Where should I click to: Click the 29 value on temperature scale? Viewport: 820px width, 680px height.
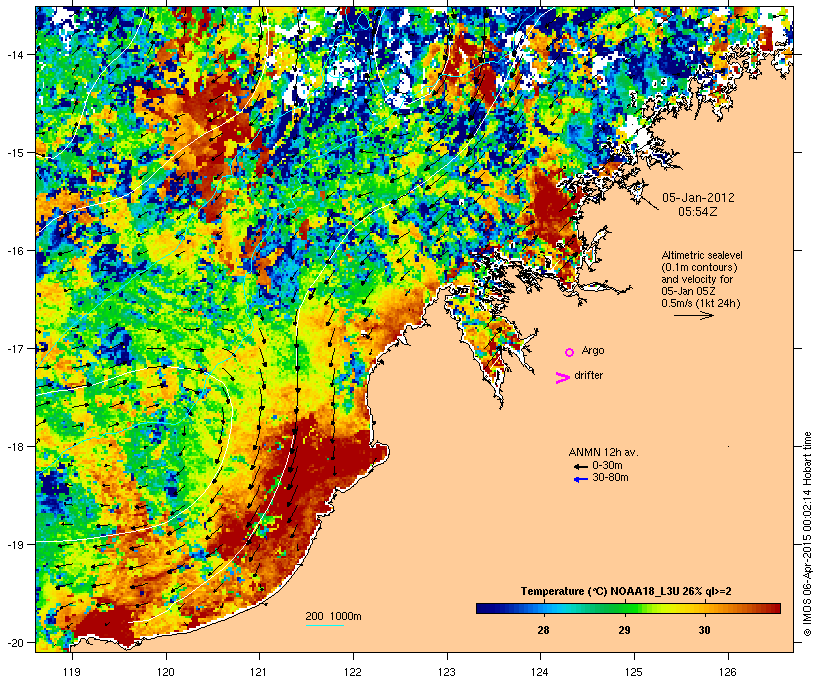click(x=624, y=630)
